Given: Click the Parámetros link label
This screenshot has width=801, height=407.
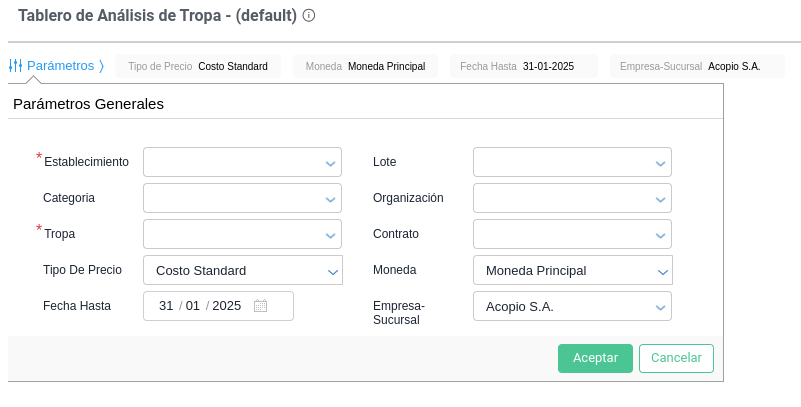Looking at the screenshot, I should [x=60, y=66].
